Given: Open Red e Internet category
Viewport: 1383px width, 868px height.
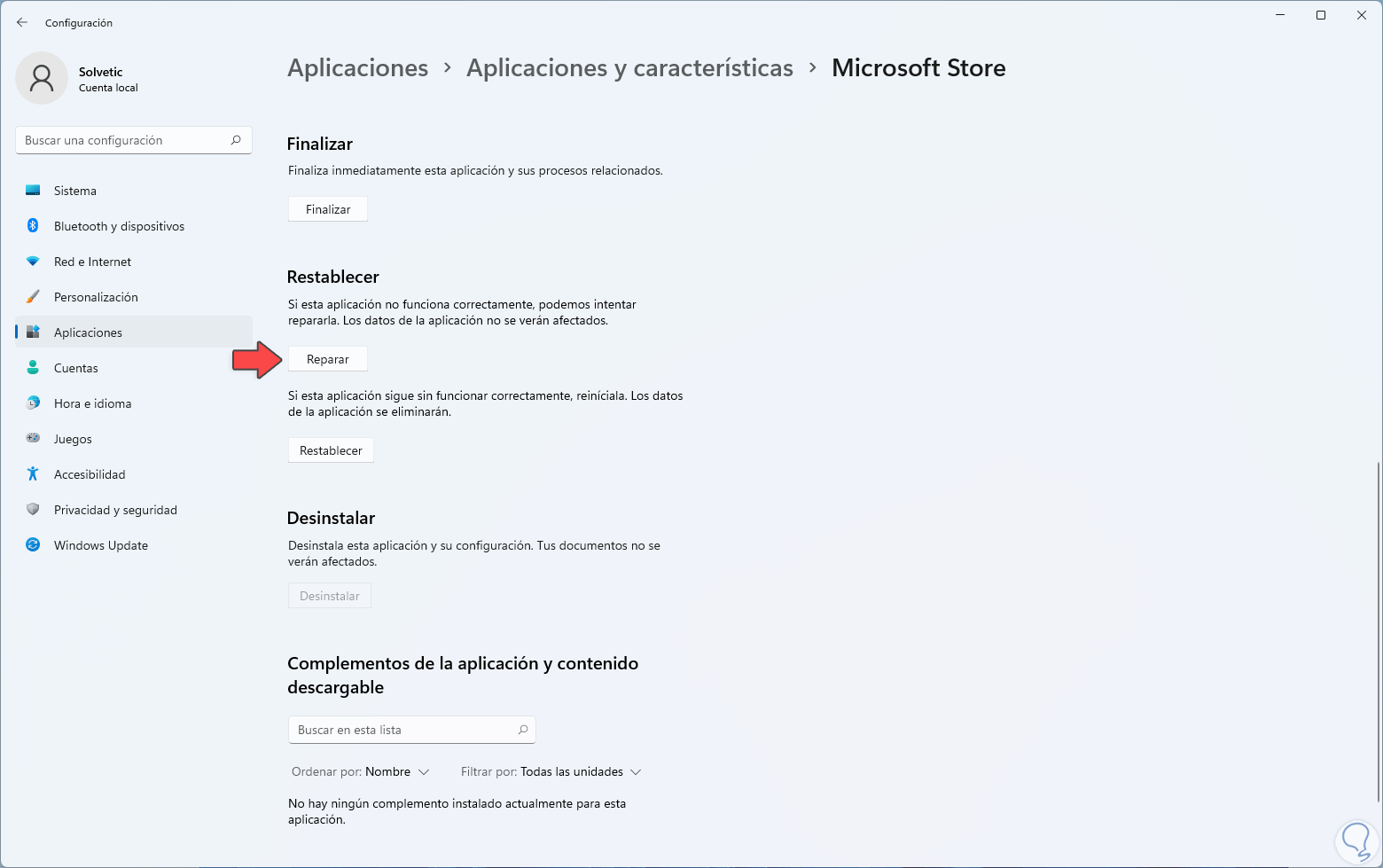Looking at the screenshot, I should pyautogui.click(x=134, y=262).
